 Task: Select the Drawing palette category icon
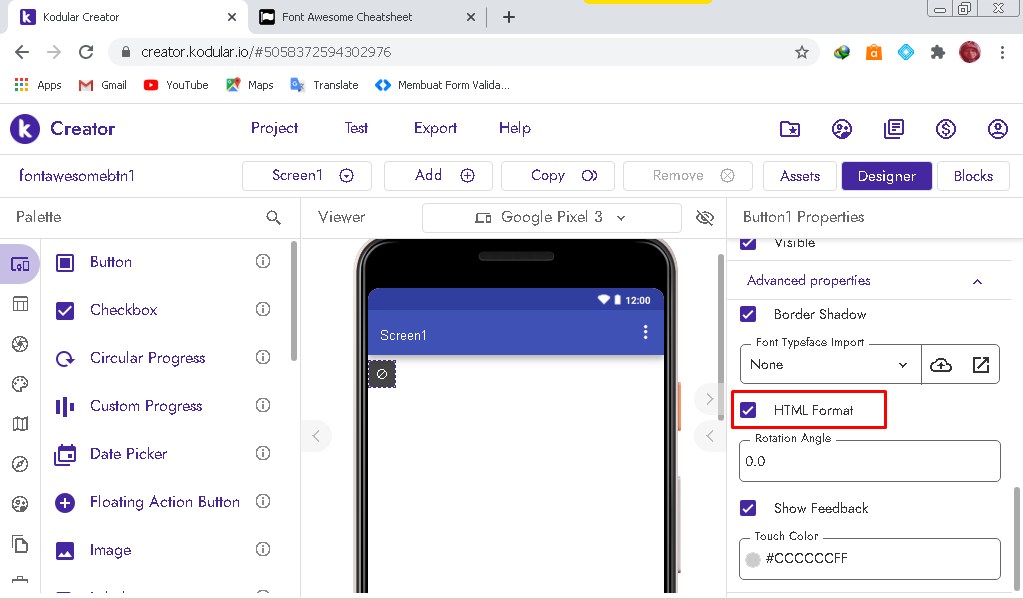pyautogui.click(x=20, y=384)
